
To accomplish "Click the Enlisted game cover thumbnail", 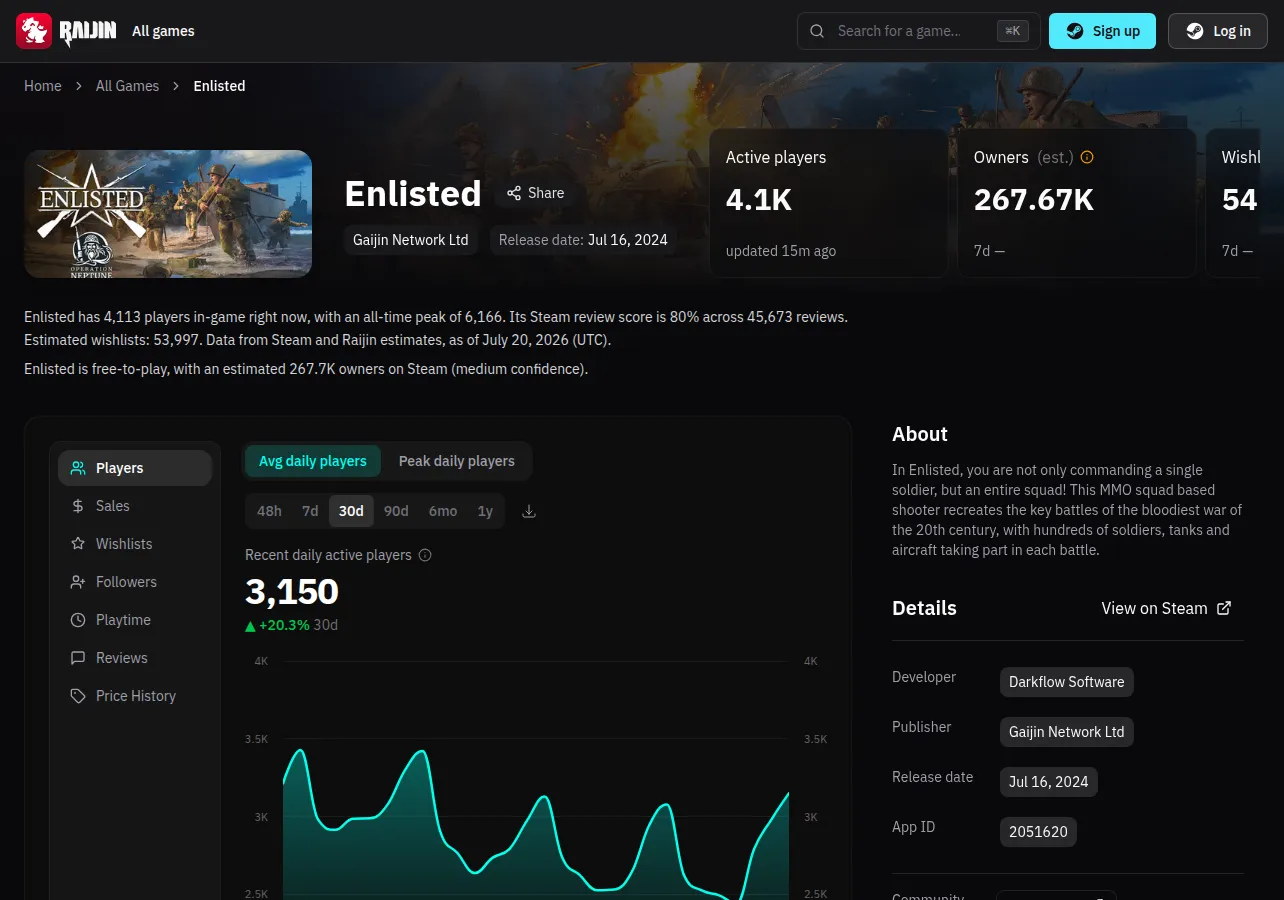I will tap(168, 214).
